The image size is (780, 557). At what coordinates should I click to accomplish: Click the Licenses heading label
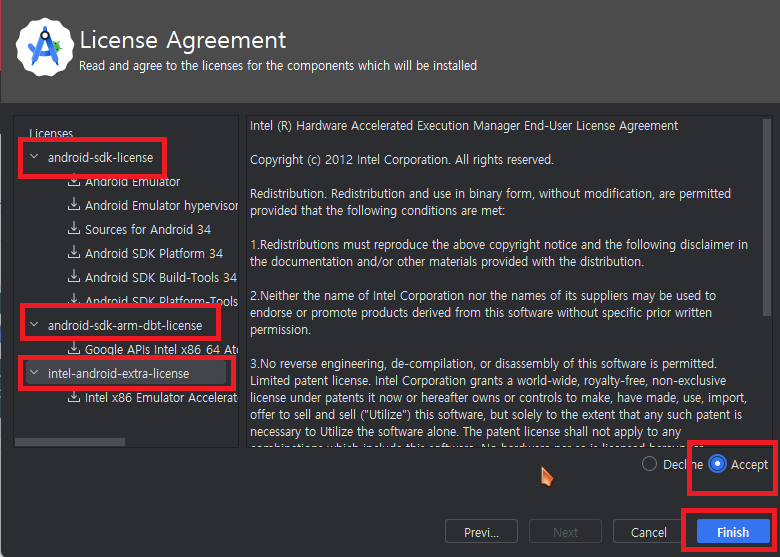coord(51,133)
